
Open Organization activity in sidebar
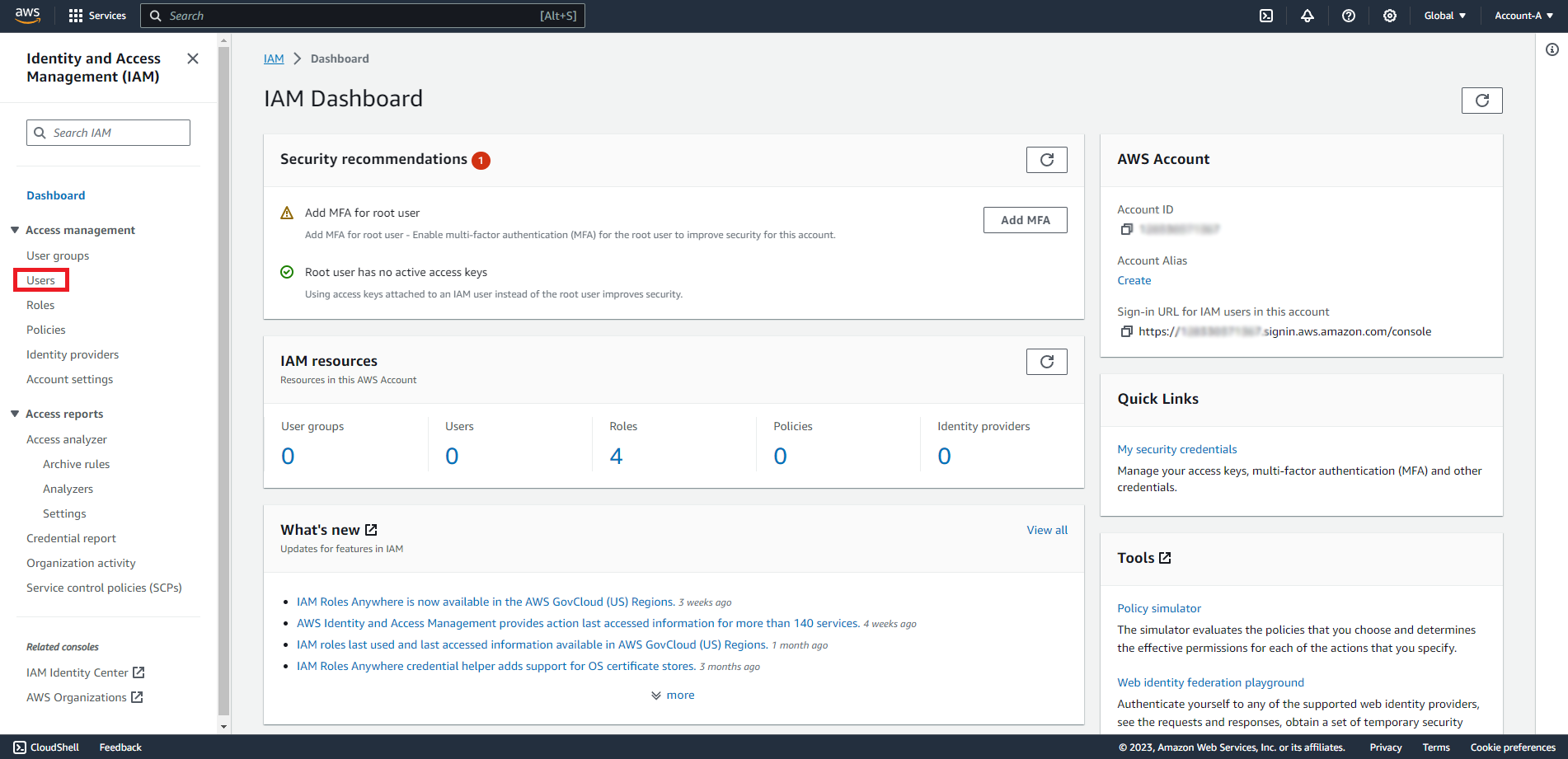coord(81,563)
